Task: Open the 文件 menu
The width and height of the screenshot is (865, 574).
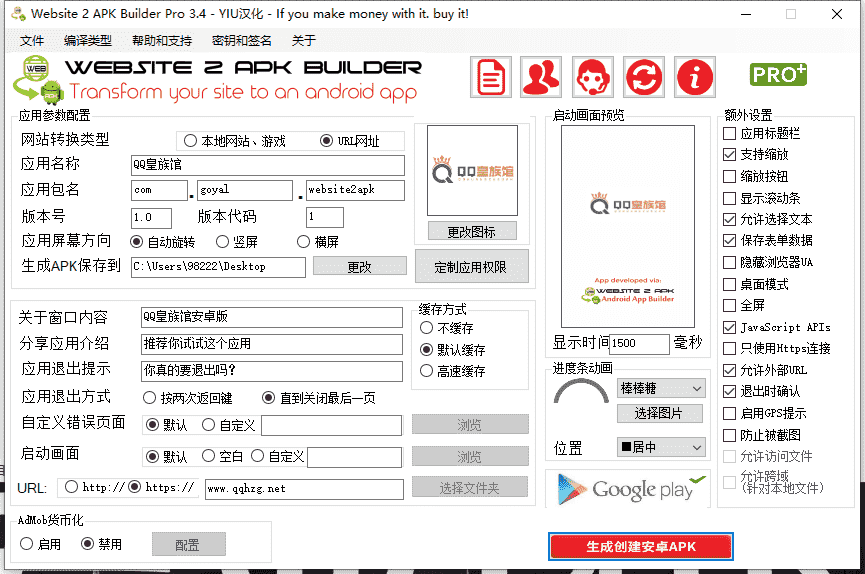Action: tap(31, 40)
